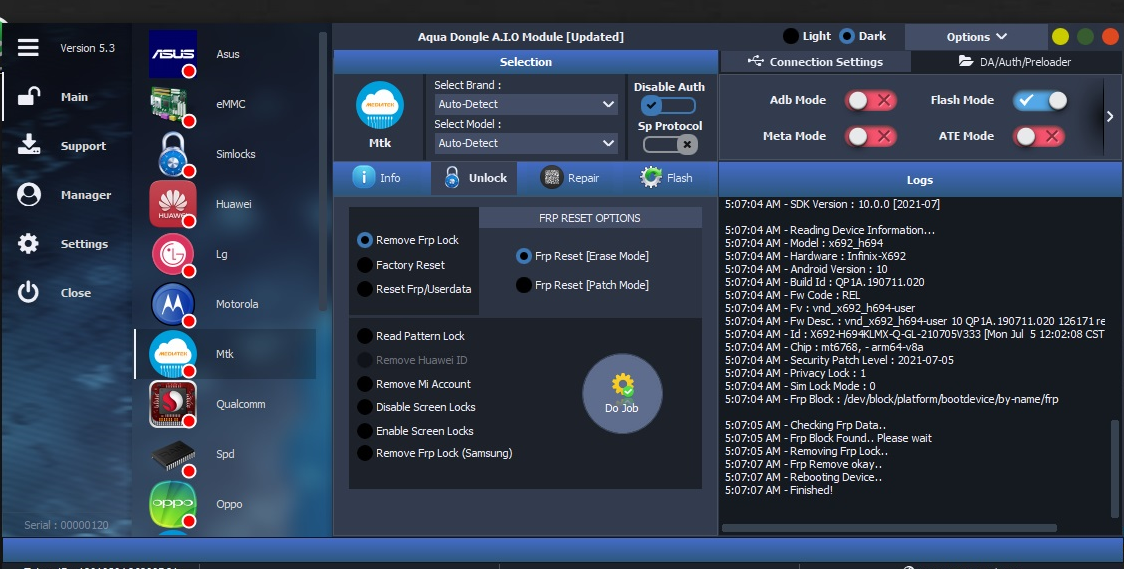The height and width of the screenshot is (569, 1124).
Task: Click the Qualcomm list label
Action: pos(241,404)
